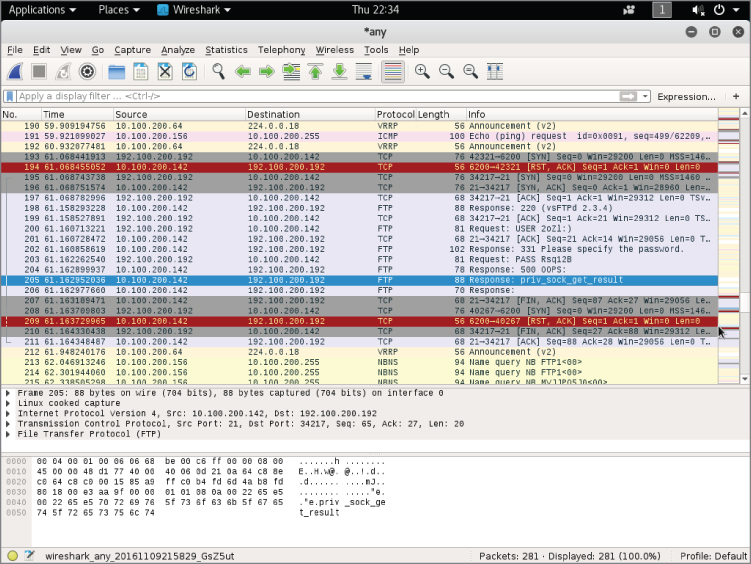
Task: Apply display filter arrow button
Action: (628, 96)
